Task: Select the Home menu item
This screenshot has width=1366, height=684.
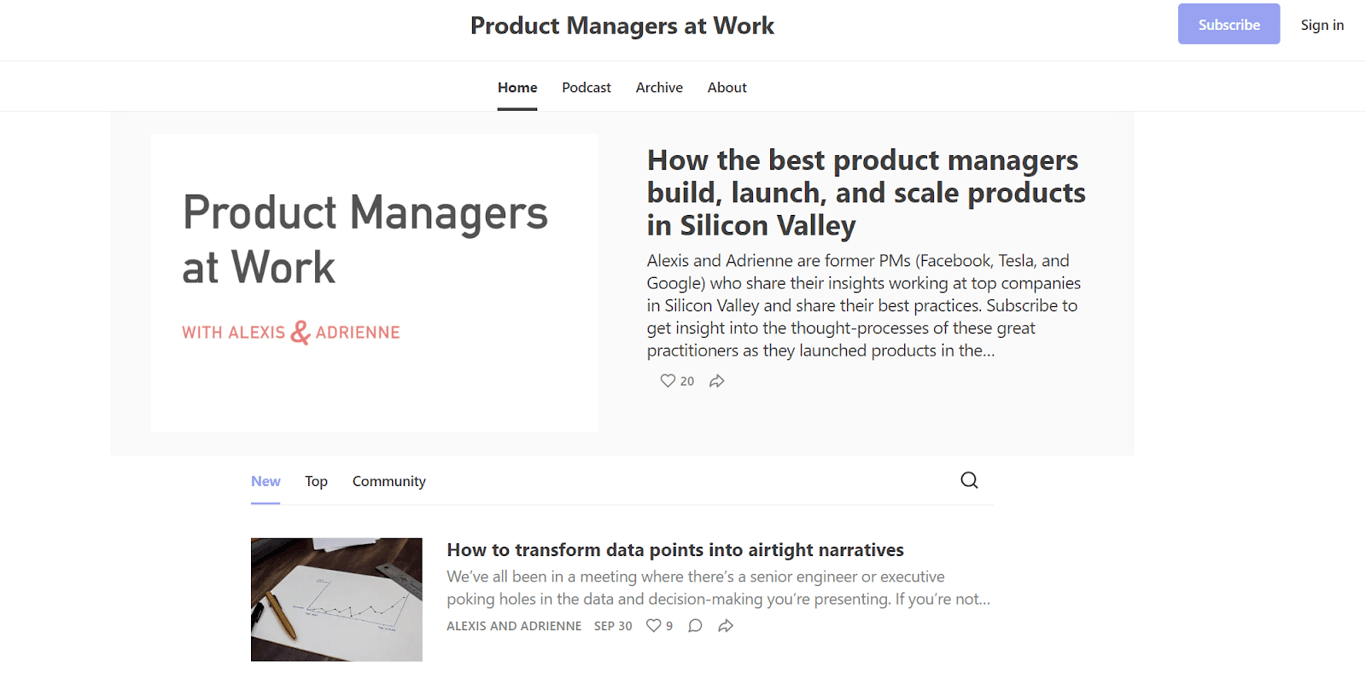Action: [x=517, y=87]
